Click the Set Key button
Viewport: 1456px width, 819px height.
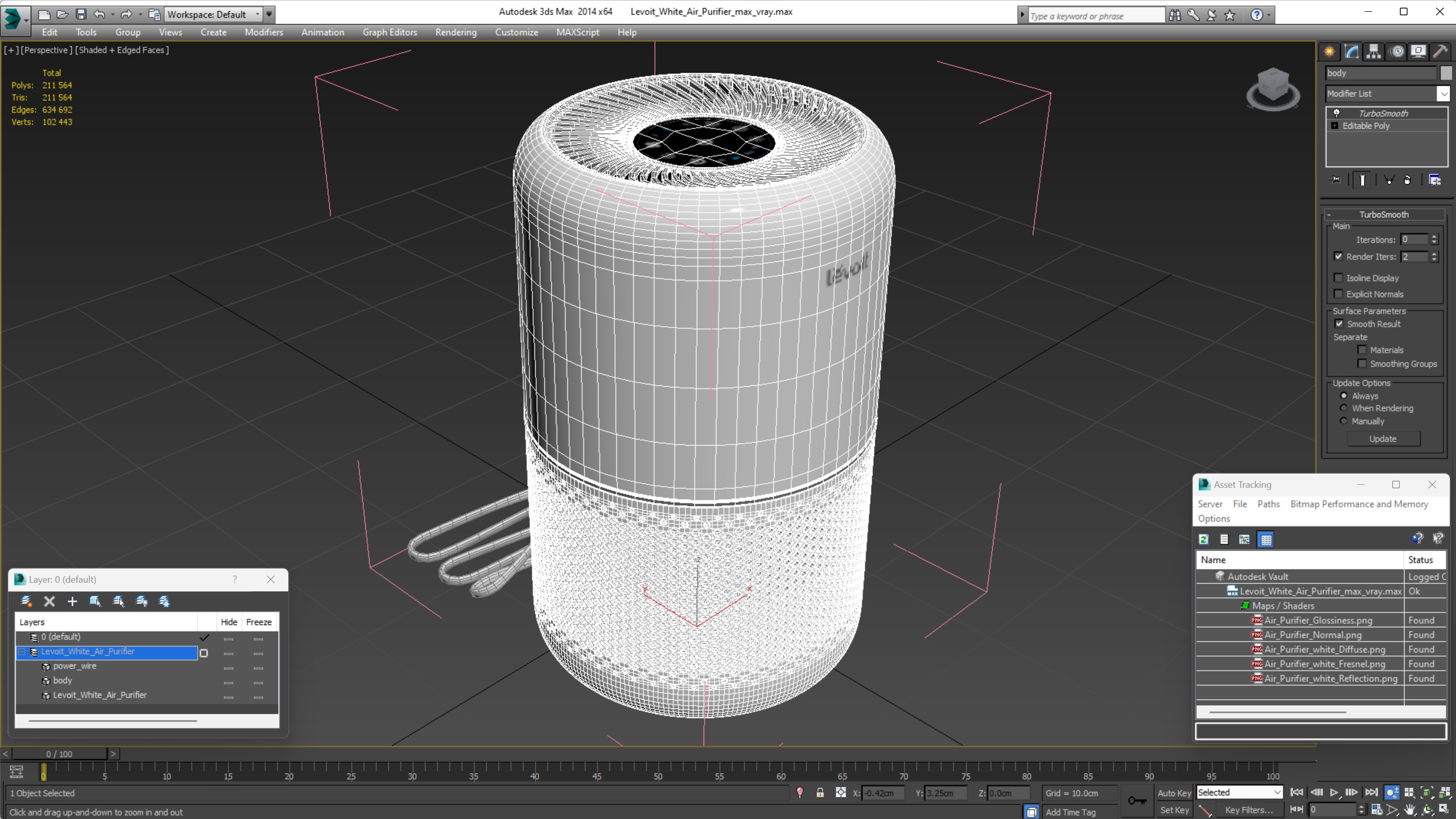(1173, 810)
